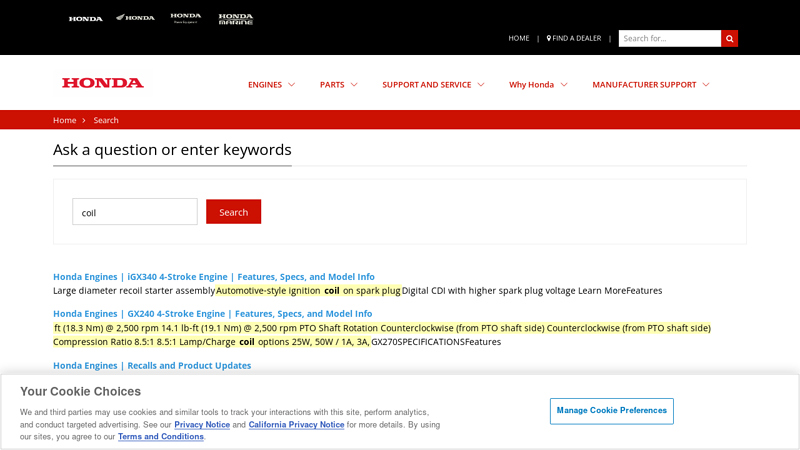Open the Honda Power Equipment logo link

(185, 18)
